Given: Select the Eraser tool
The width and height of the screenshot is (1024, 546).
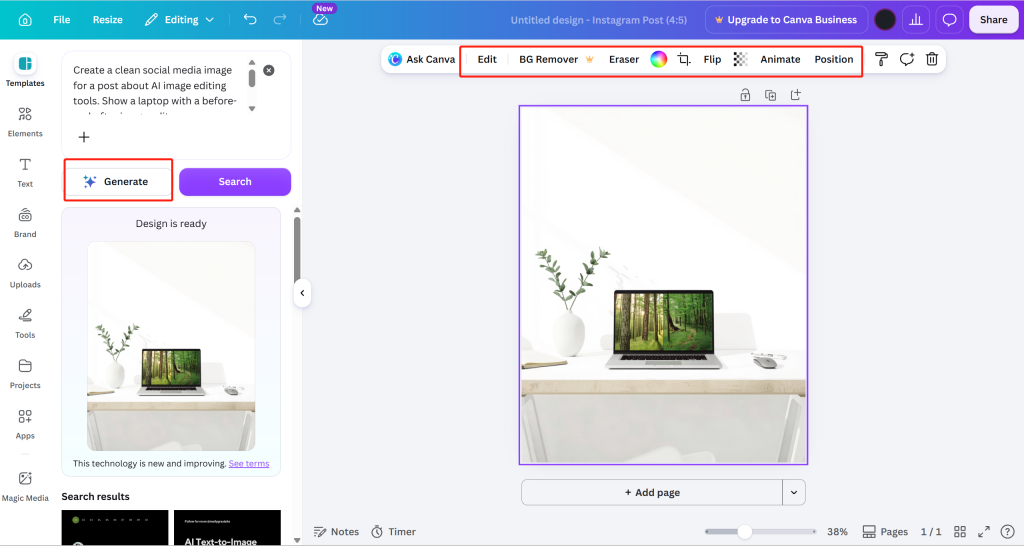Looking at the screenshot, I should 624,59.
